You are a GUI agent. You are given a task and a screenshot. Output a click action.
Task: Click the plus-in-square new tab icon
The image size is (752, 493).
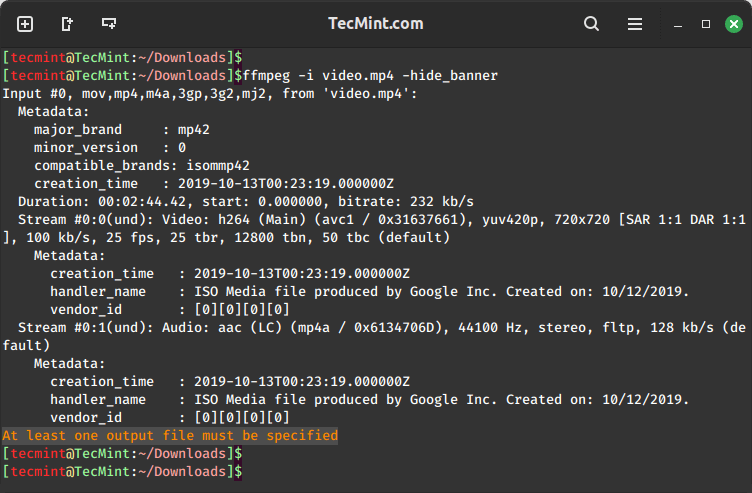[x=25, y=24]
